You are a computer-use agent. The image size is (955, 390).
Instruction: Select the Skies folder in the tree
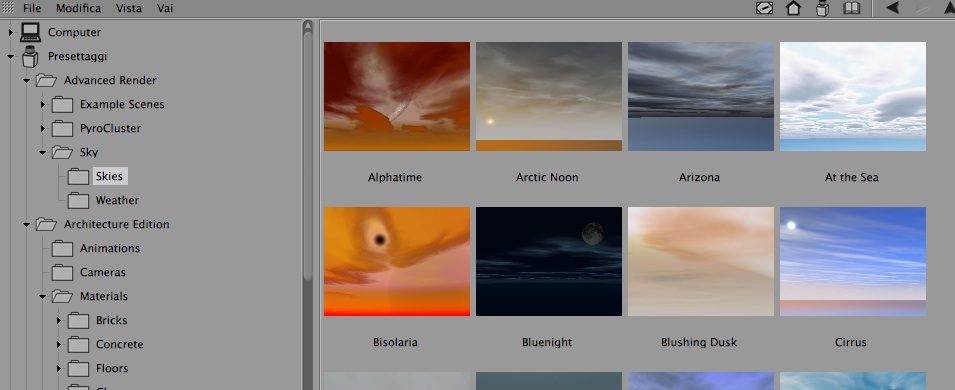110,176
